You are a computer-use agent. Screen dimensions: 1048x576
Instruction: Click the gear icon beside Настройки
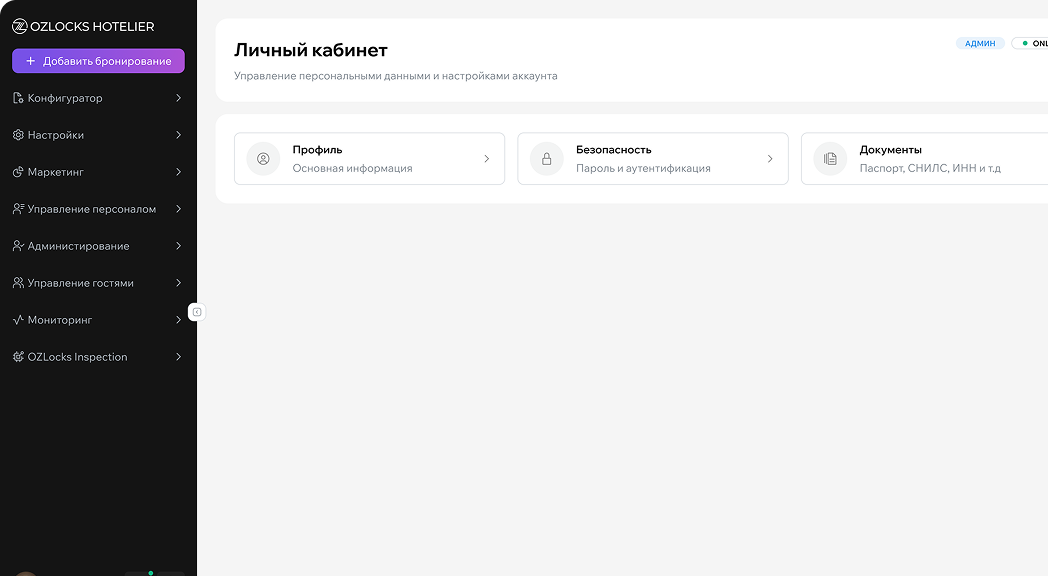tap(18, 135)
